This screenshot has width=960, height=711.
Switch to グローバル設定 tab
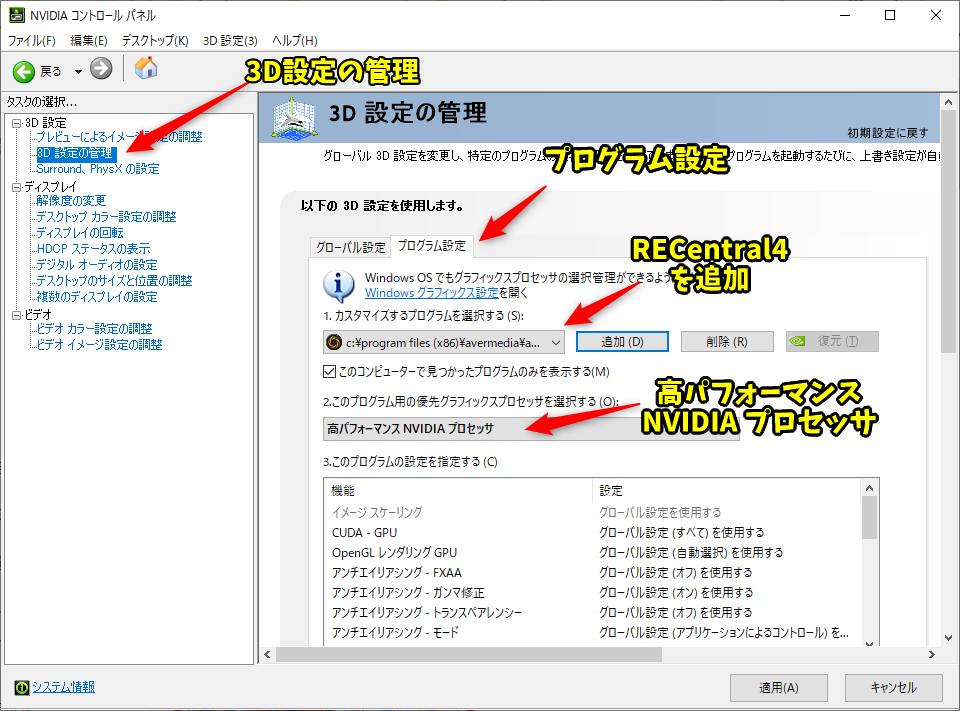(350, 247)
